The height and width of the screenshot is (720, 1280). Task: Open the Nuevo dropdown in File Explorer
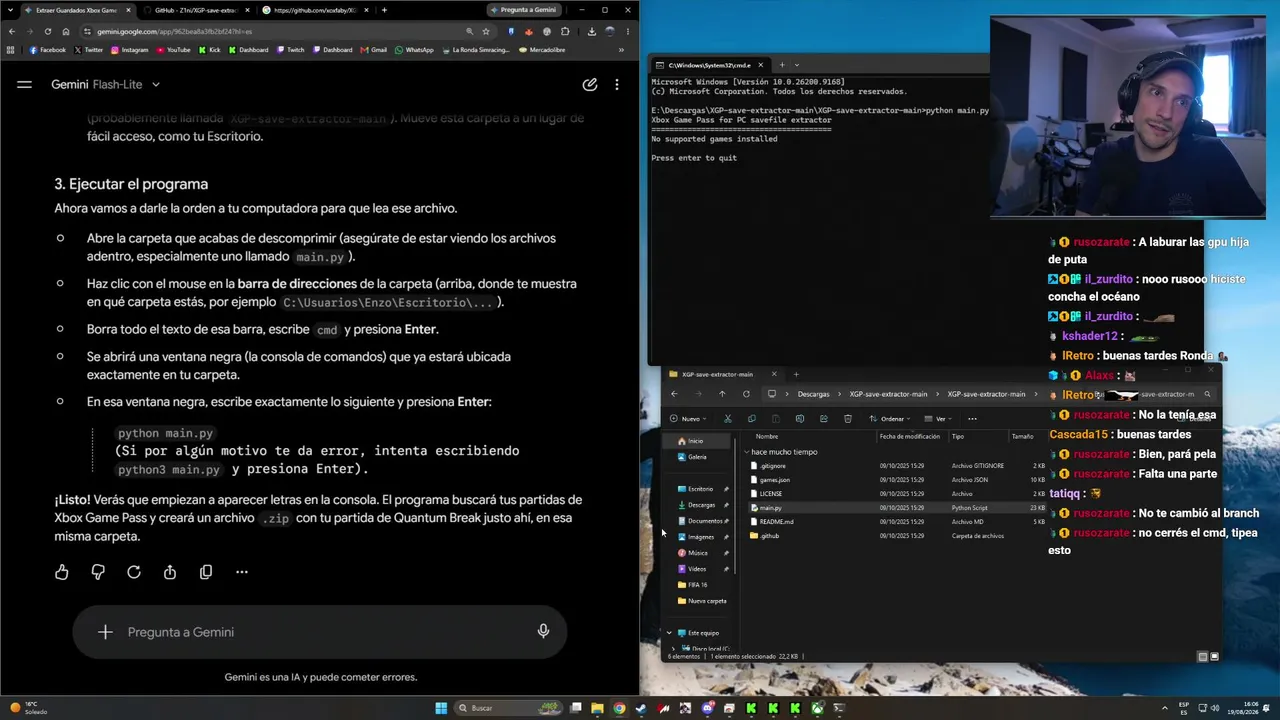coord(688,419)
